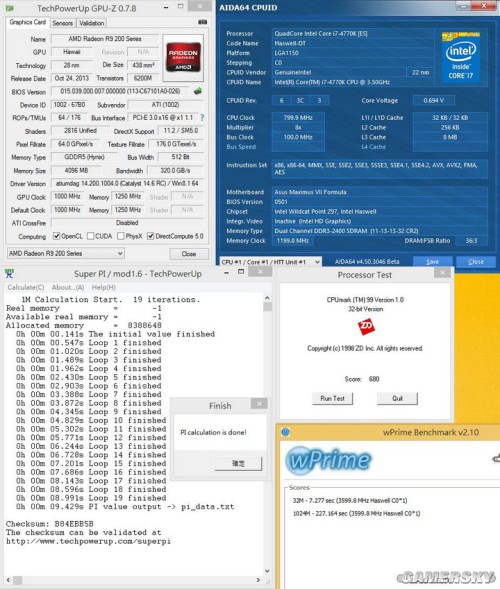The height and width of the screenshot is (589, 500).
Task: Click the Chipset field Intel Wildcat Point Z97
Action: 380,211
